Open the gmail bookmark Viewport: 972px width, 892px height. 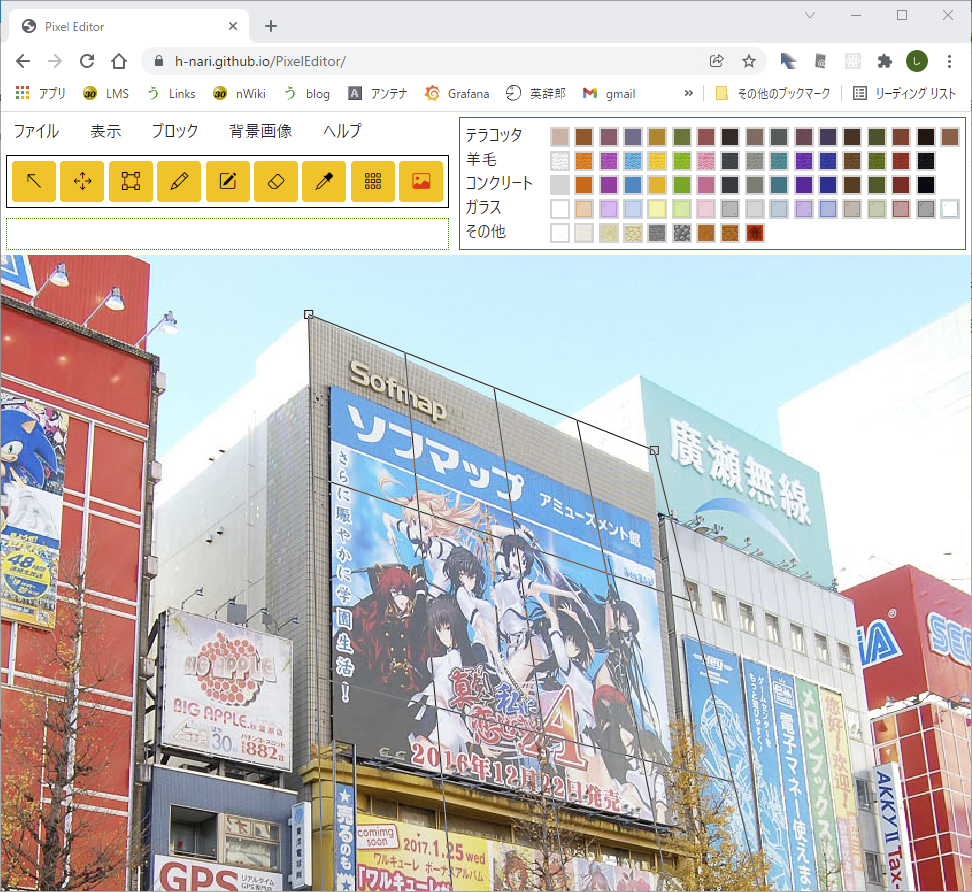609,93
